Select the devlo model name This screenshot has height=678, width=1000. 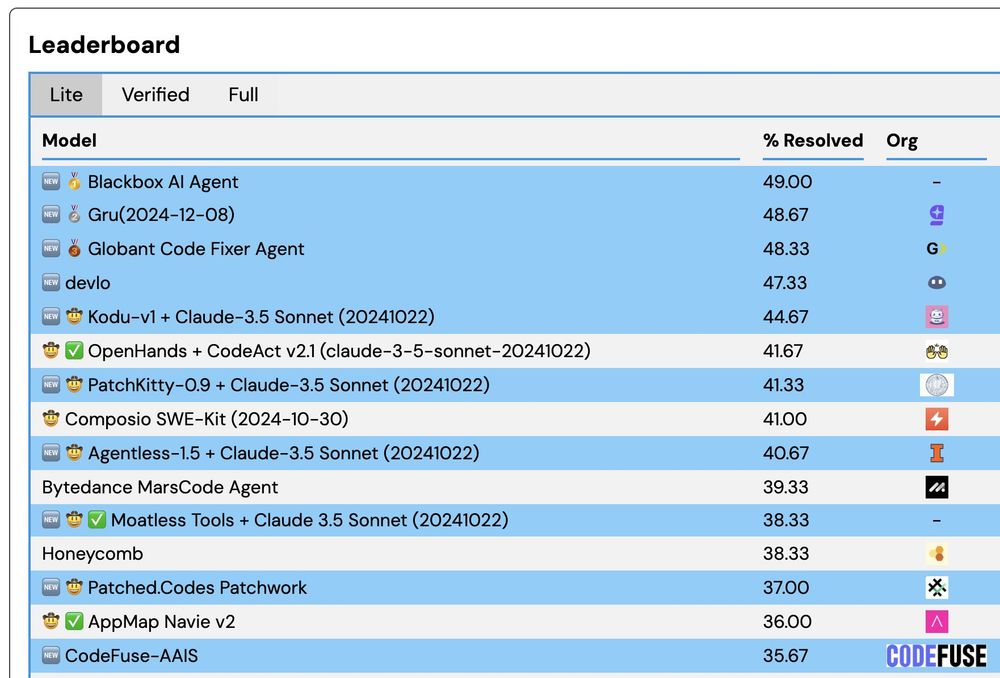tap(87, 283)
